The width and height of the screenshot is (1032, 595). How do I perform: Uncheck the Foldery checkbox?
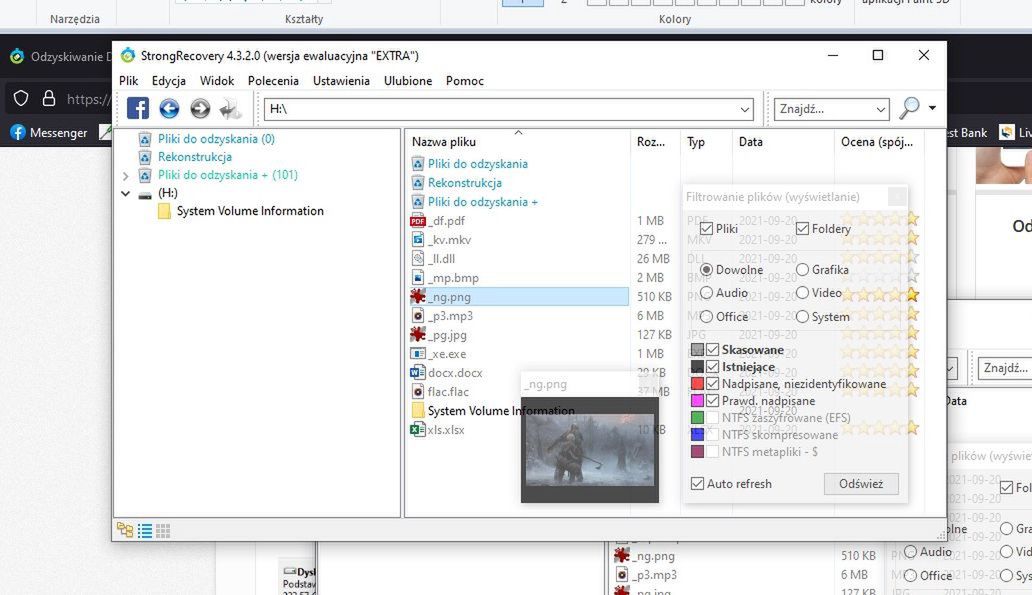pyautogui.click(x=802, y=228)
